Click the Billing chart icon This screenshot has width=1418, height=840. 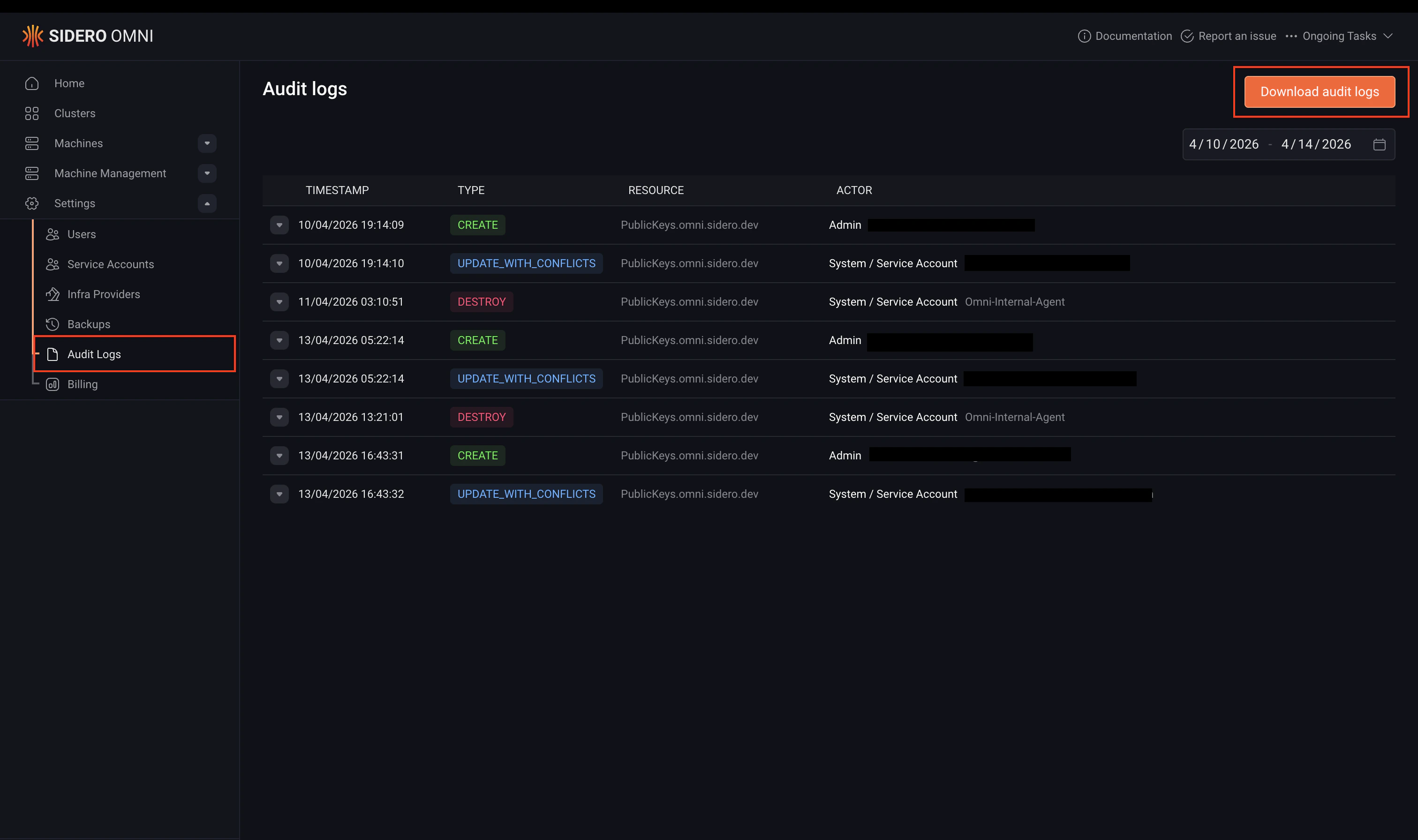click(x=53, y=384)
